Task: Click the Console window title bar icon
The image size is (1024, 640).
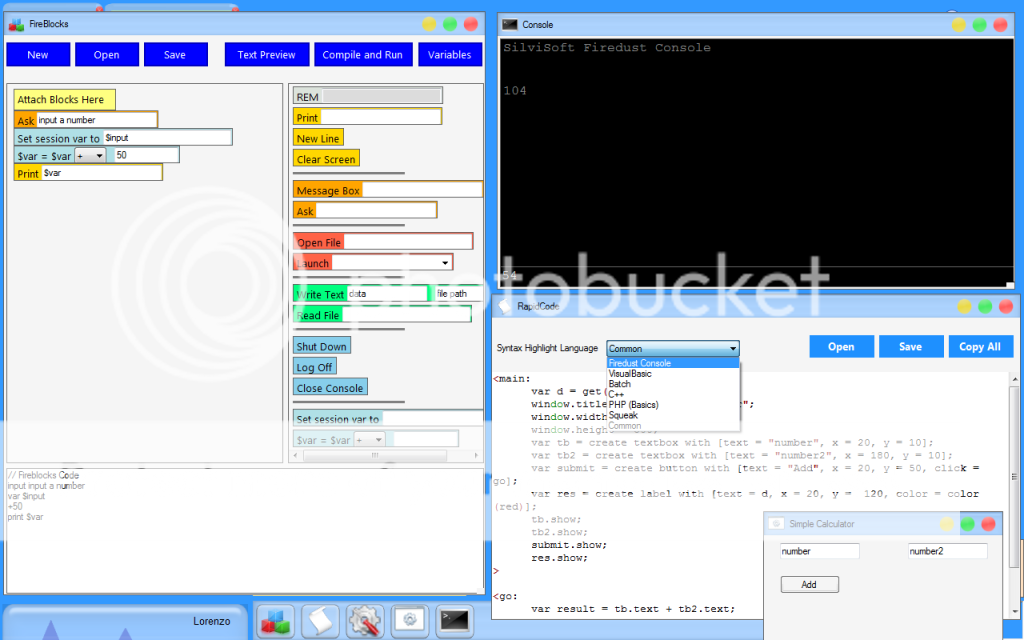Action: pos(510,24)
